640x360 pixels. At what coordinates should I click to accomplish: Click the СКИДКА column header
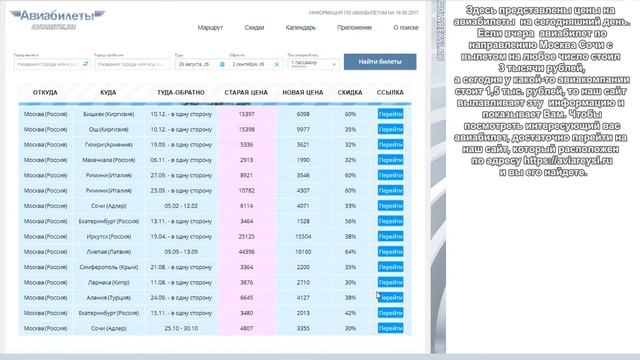pyautogui.click(x=350, y=93)
